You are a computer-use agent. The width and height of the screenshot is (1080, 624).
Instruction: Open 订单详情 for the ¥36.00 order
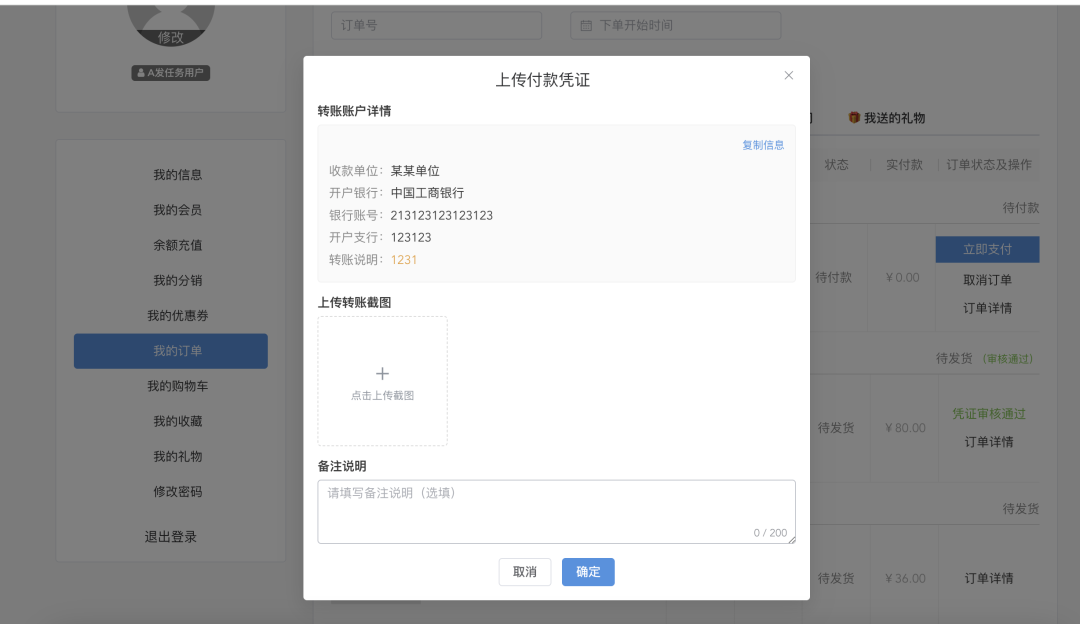[x=988, y=579]
